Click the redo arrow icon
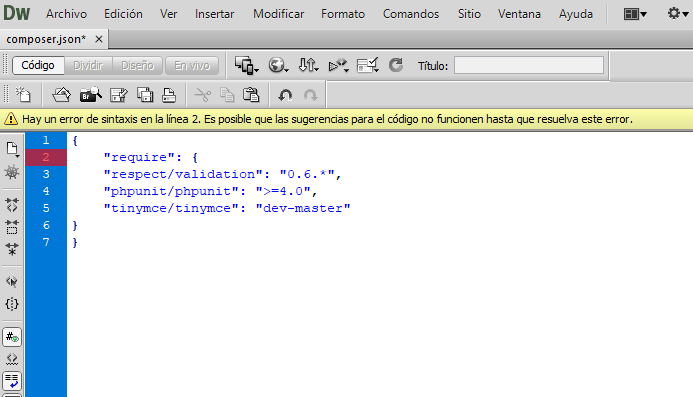Image resolution: width=693 pixels, height=397 pixels. 311,95
